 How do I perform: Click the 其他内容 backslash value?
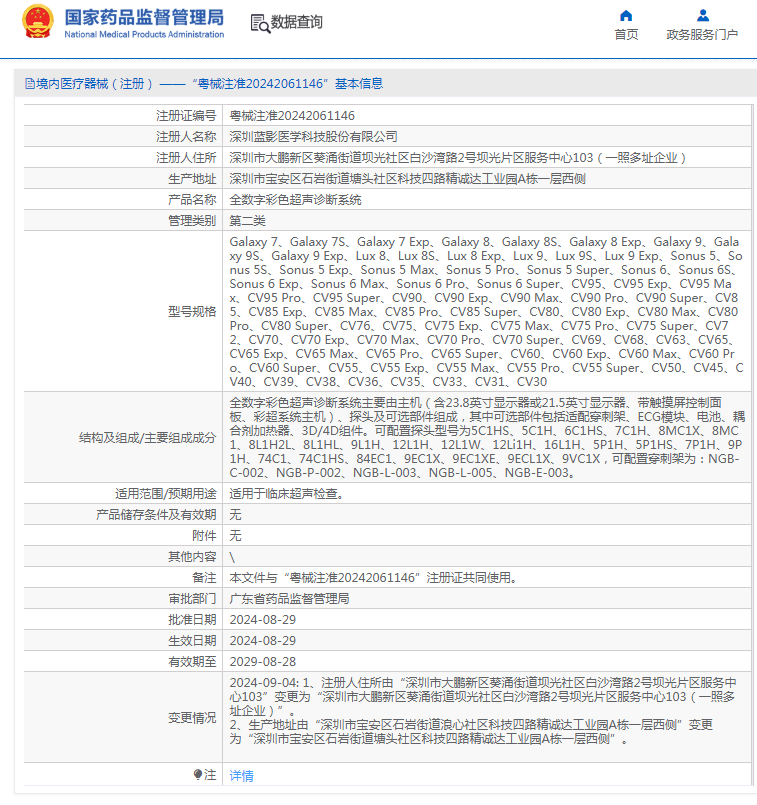click(x=232, y=557)
